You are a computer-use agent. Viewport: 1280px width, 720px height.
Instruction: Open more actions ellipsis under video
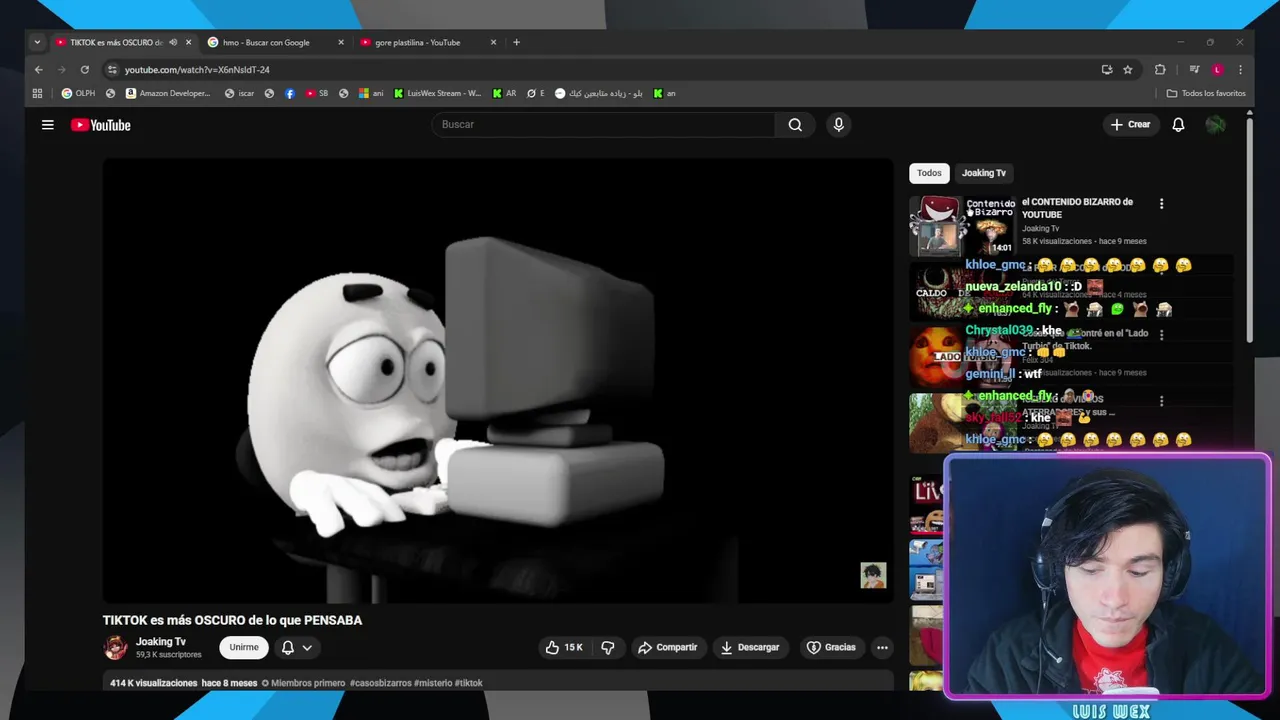point(882,648)
